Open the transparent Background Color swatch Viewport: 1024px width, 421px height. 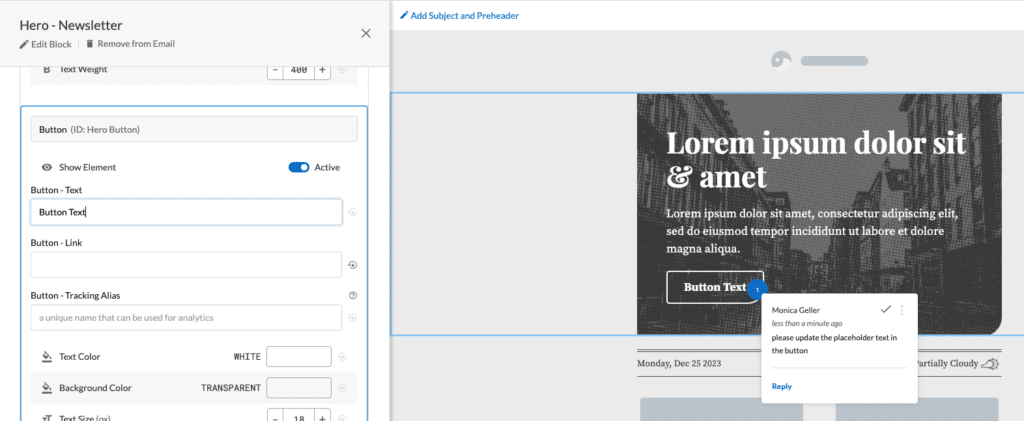coord(298,388)
